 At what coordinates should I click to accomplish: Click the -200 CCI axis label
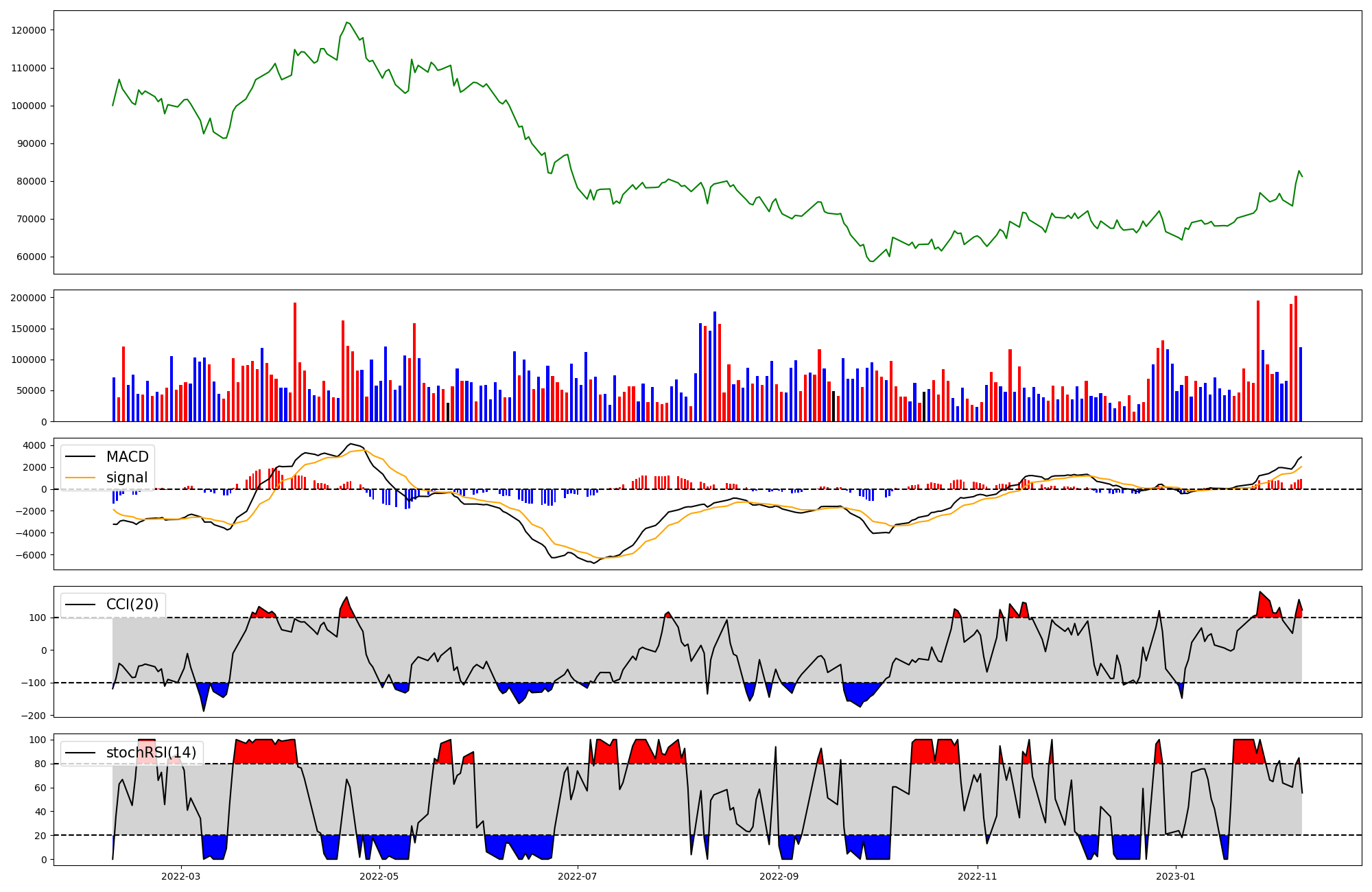point(35,716)
